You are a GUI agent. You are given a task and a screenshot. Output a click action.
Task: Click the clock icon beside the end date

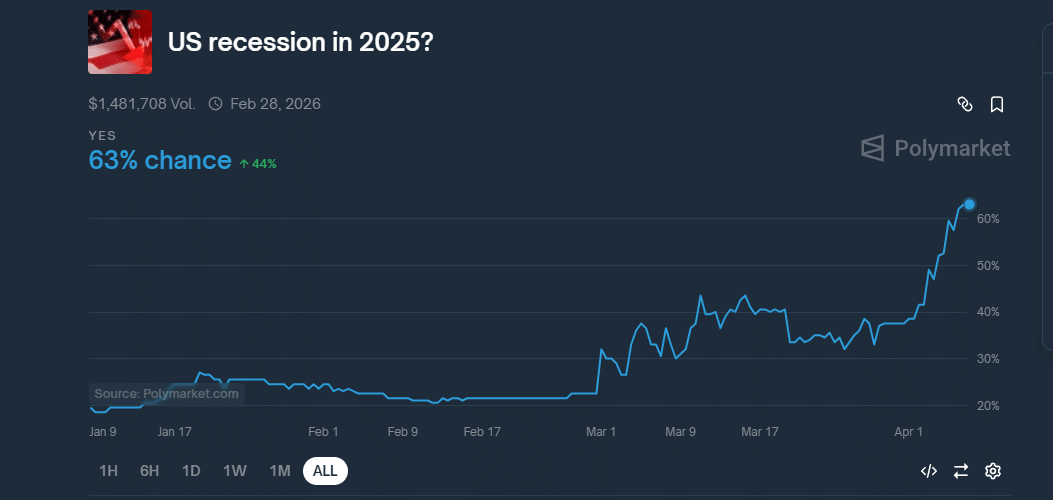pos(215,104)
